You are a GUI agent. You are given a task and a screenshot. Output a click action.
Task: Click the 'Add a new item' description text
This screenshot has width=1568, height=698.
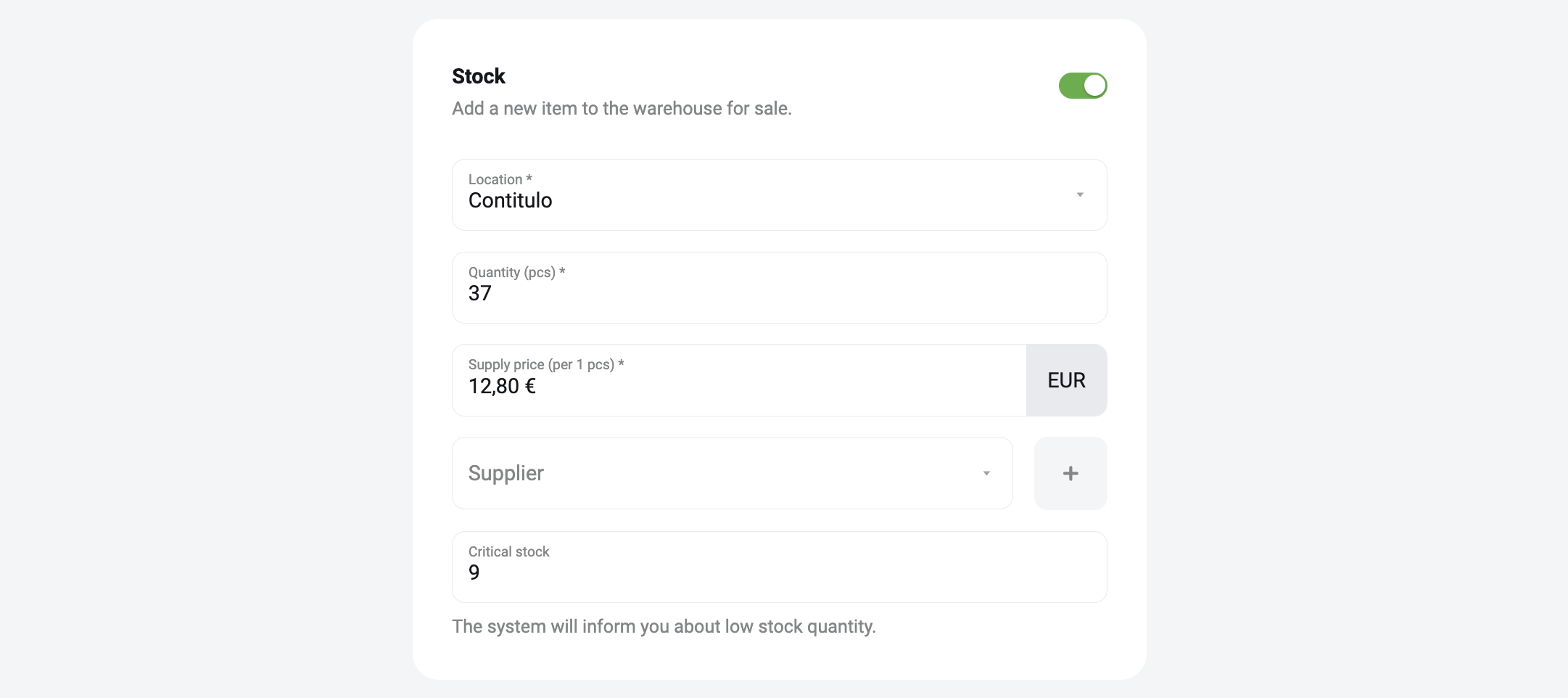[x=622, y=108]
